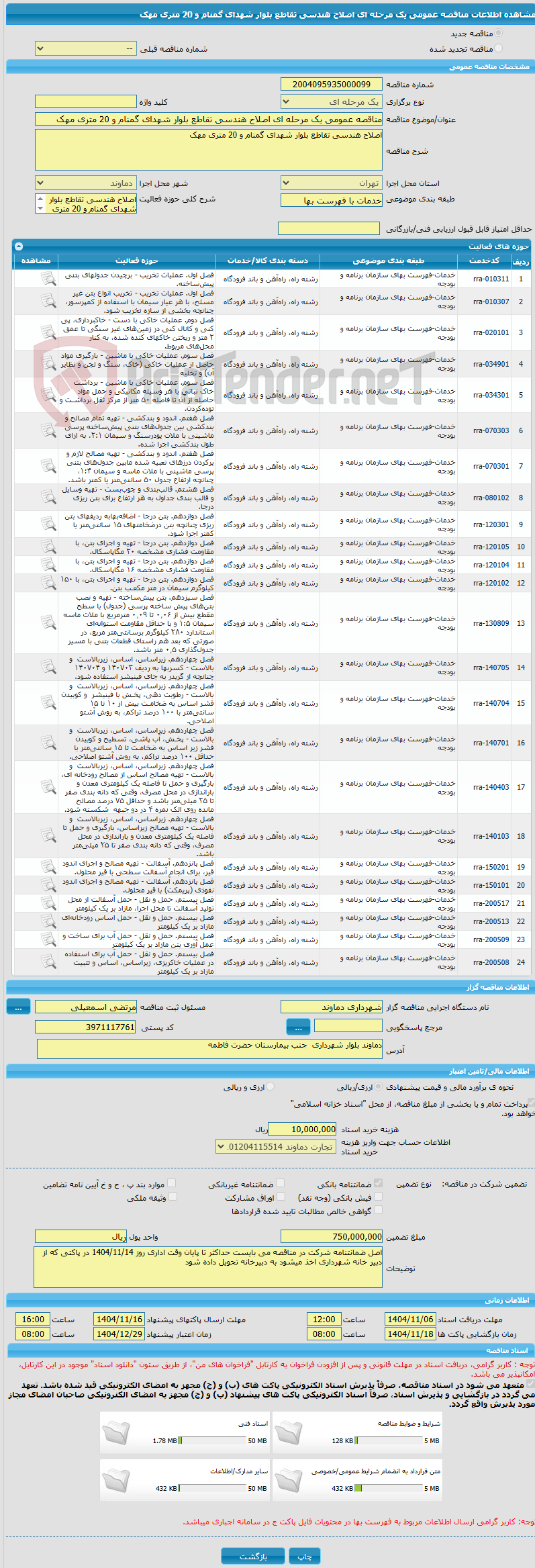Viewport: 535px width, 1568px height.
Task: Open view icon for row rra-140704
Action: [48, 703]
